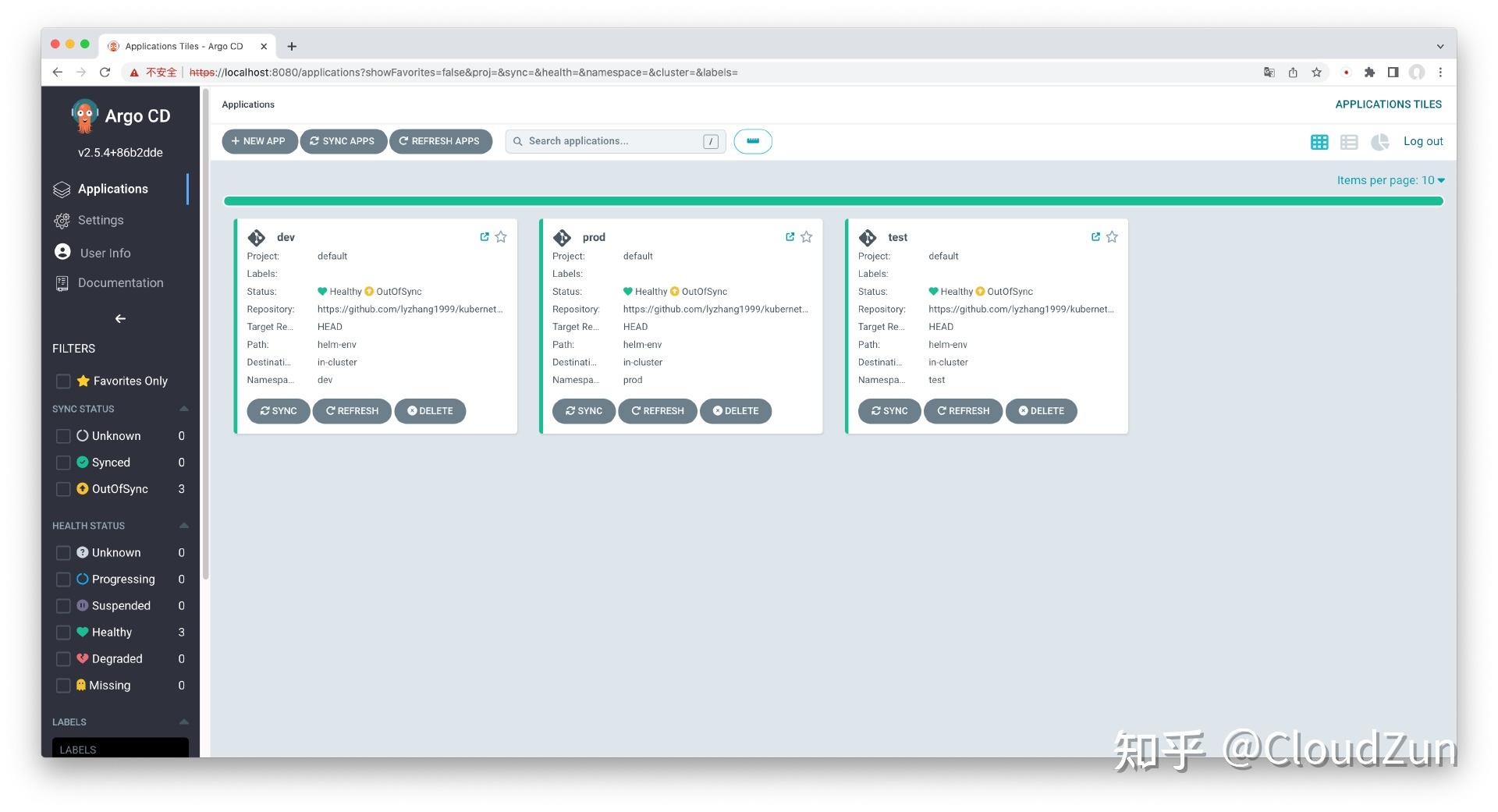The height and width of the screenshot is (812, 1498).
Task: Collapse the HEALTH STATUS filter section
Action: (184, 526)
